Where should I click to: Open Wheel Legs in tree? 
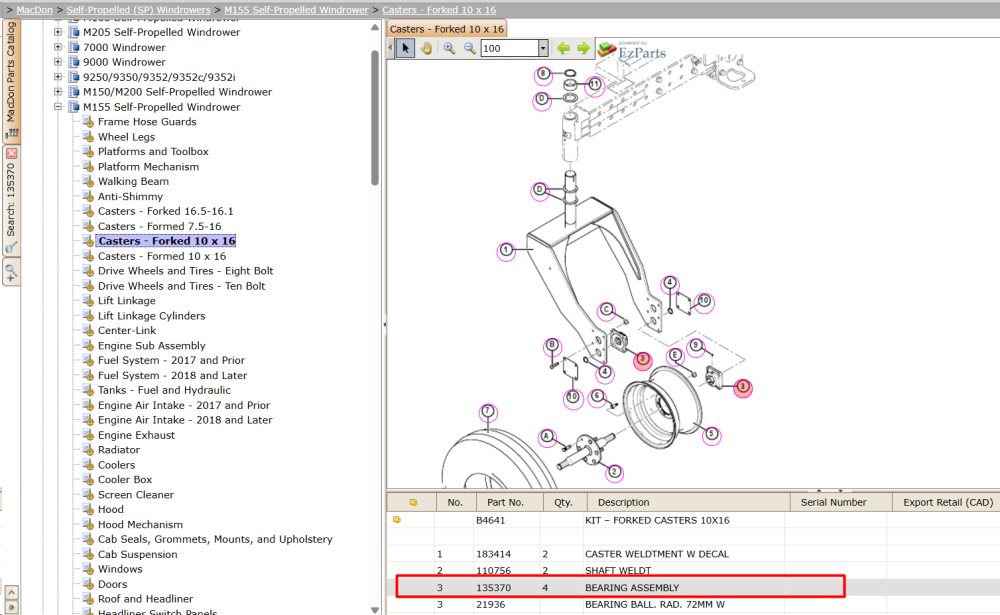click(x=126, y=137)
